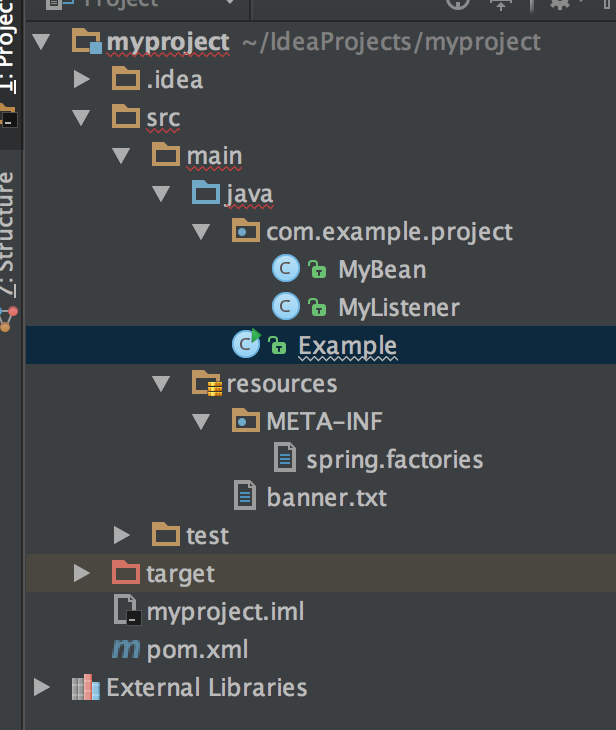Screen dimensions: 616x730
Task: Select the myproject root node
Action: point(167,42)
